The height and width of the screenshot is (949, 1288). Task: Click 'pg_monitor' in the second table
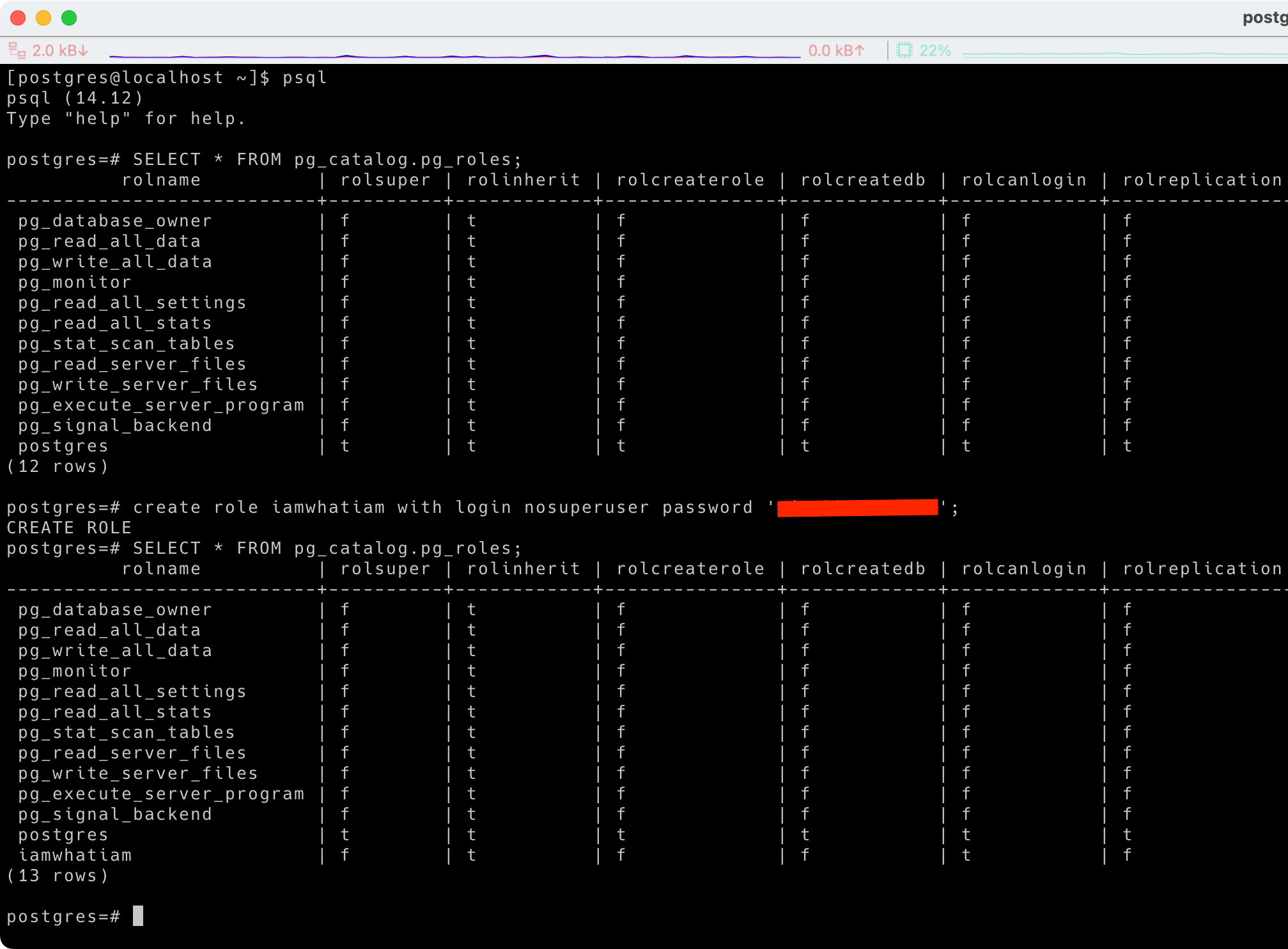click(x=75, y=671)
